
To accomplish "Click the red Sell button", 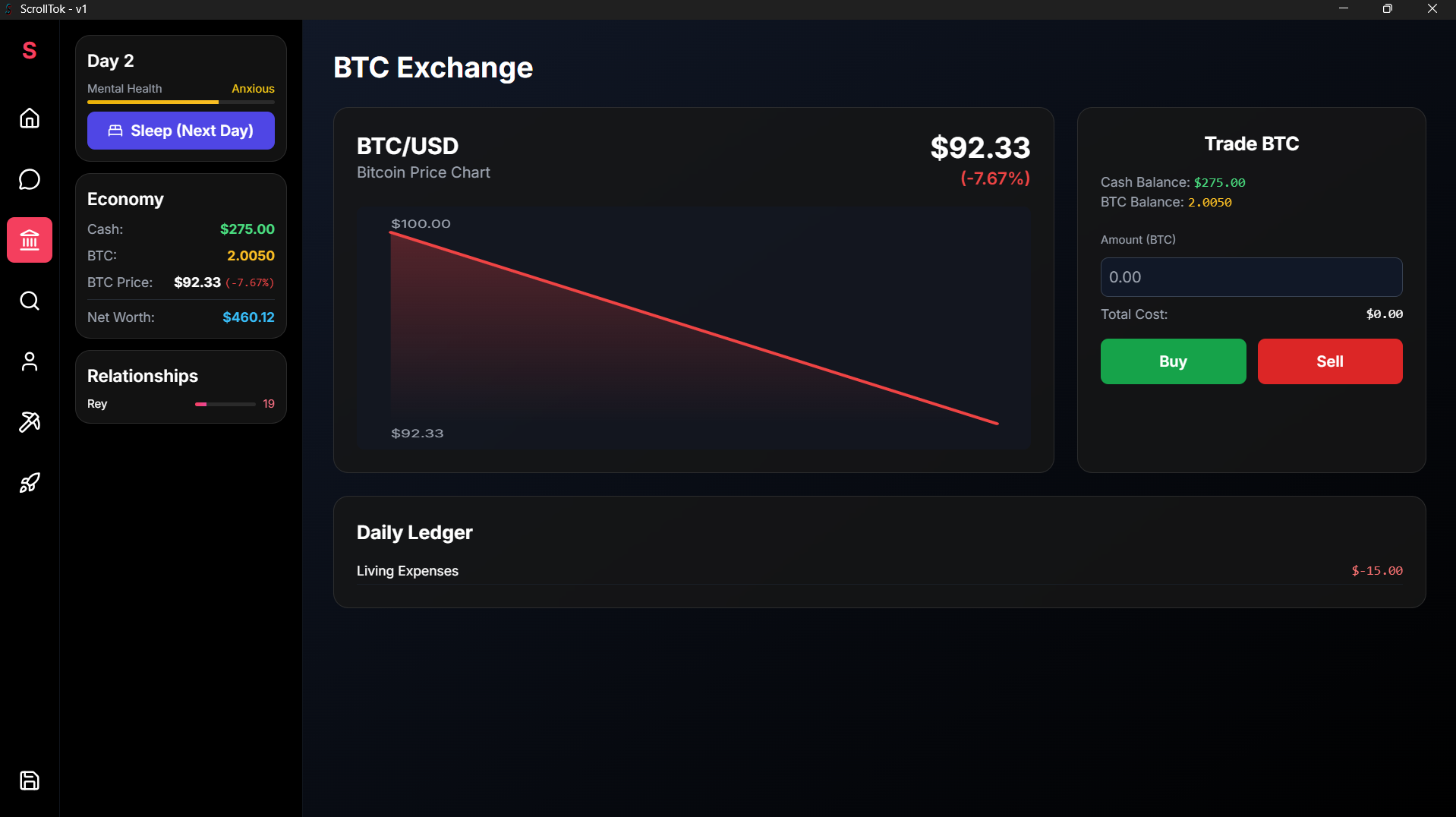I will 1329,361.
